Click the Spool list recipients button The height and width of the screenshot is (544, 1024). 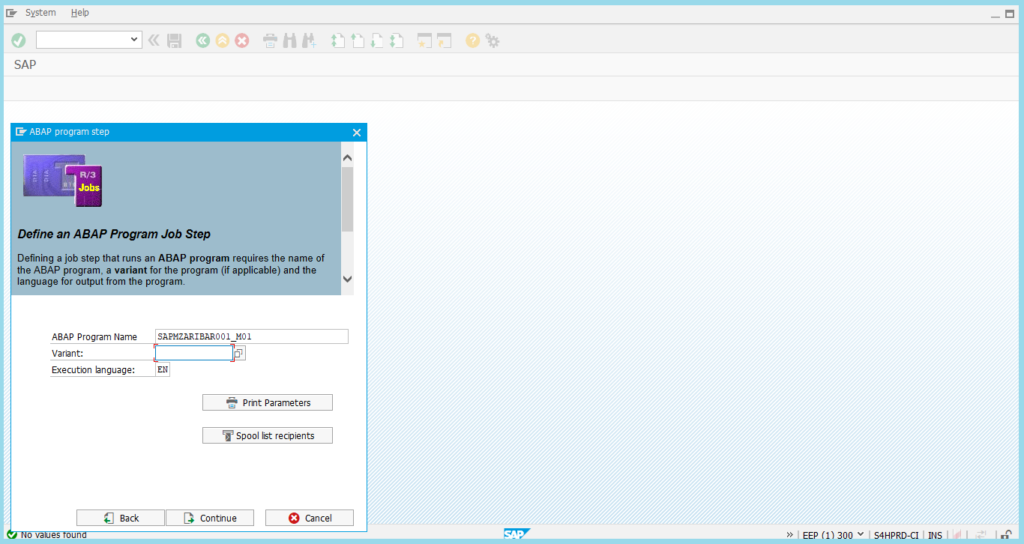(267, 435)
